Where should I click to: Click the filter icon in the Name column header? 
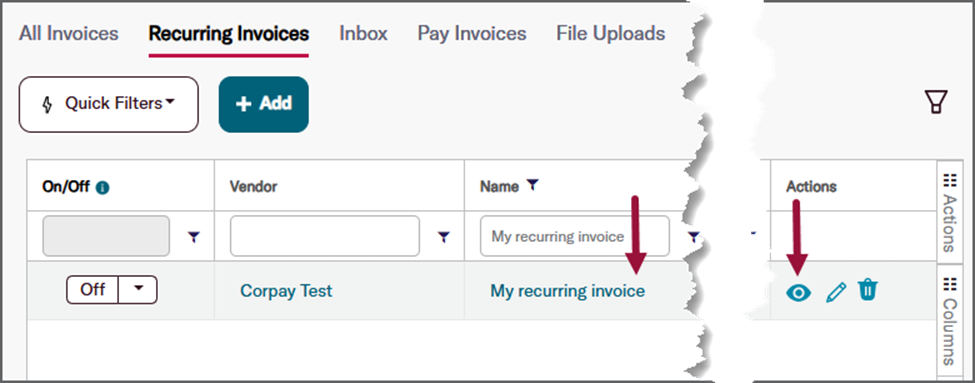click(532, 185)
